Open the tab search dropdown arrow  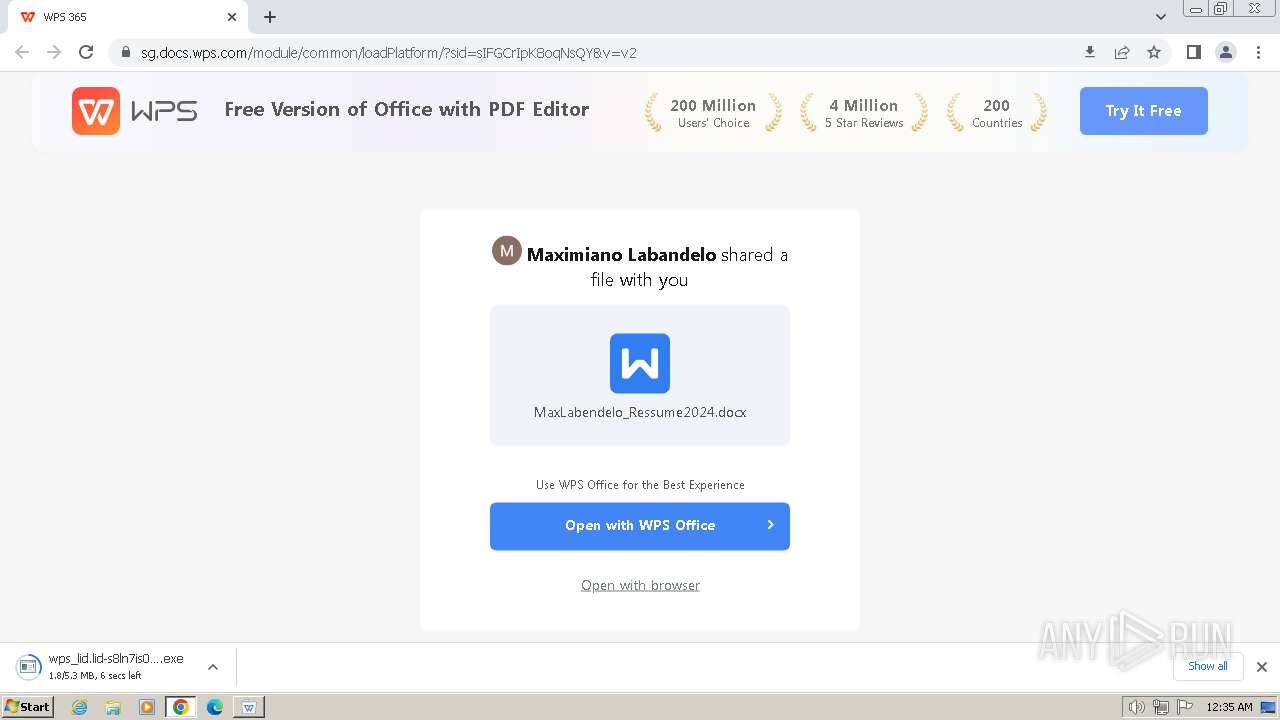tap(1161, 17)
